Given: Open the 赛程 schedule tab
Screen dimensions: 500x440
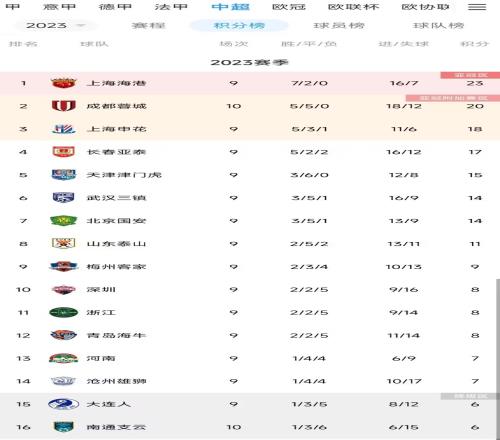Looking at the screenshot, I should pyautogui.click(x=148, y=25).
